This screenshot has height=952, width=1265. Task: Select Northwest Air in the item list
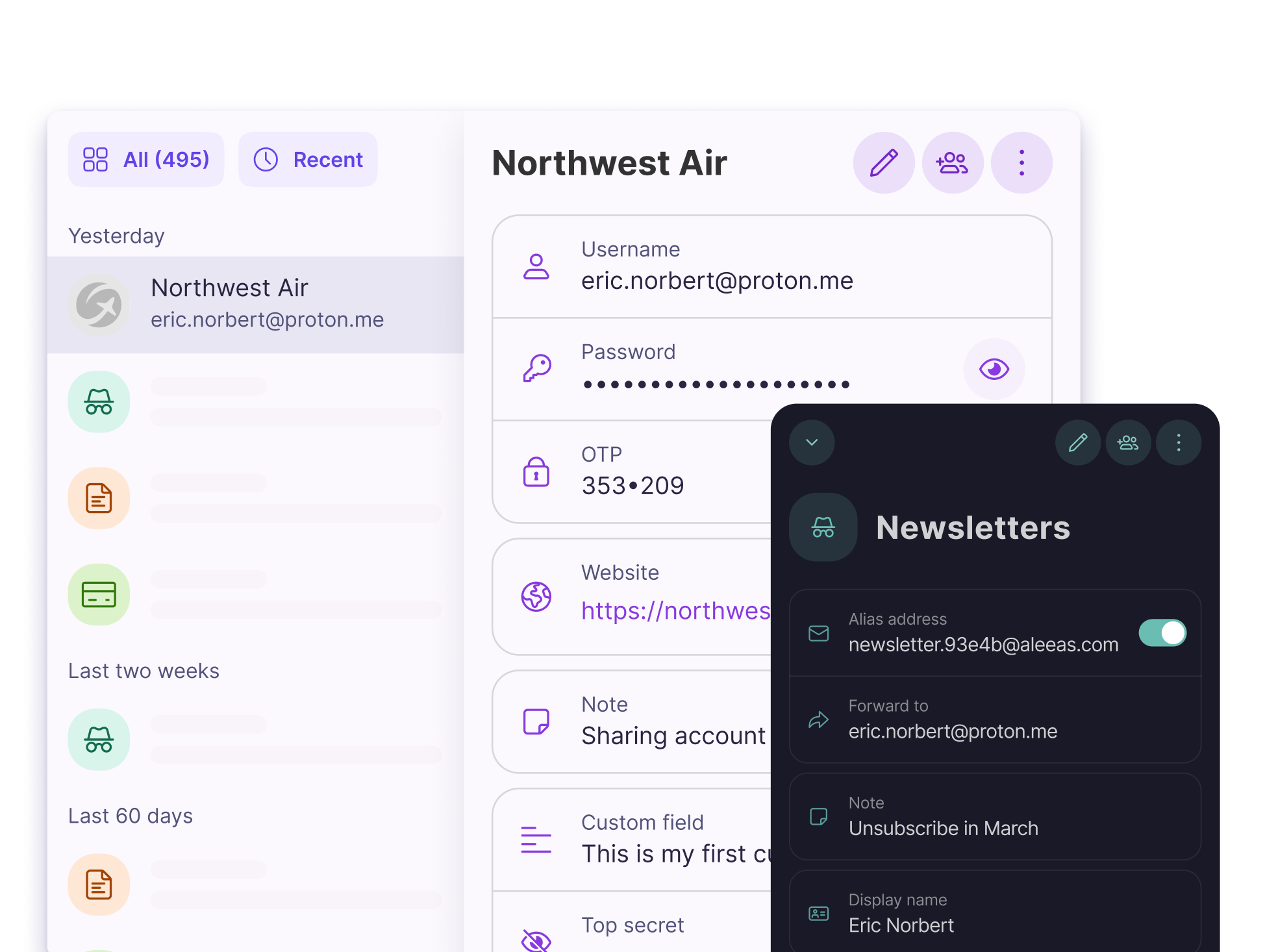255,305
